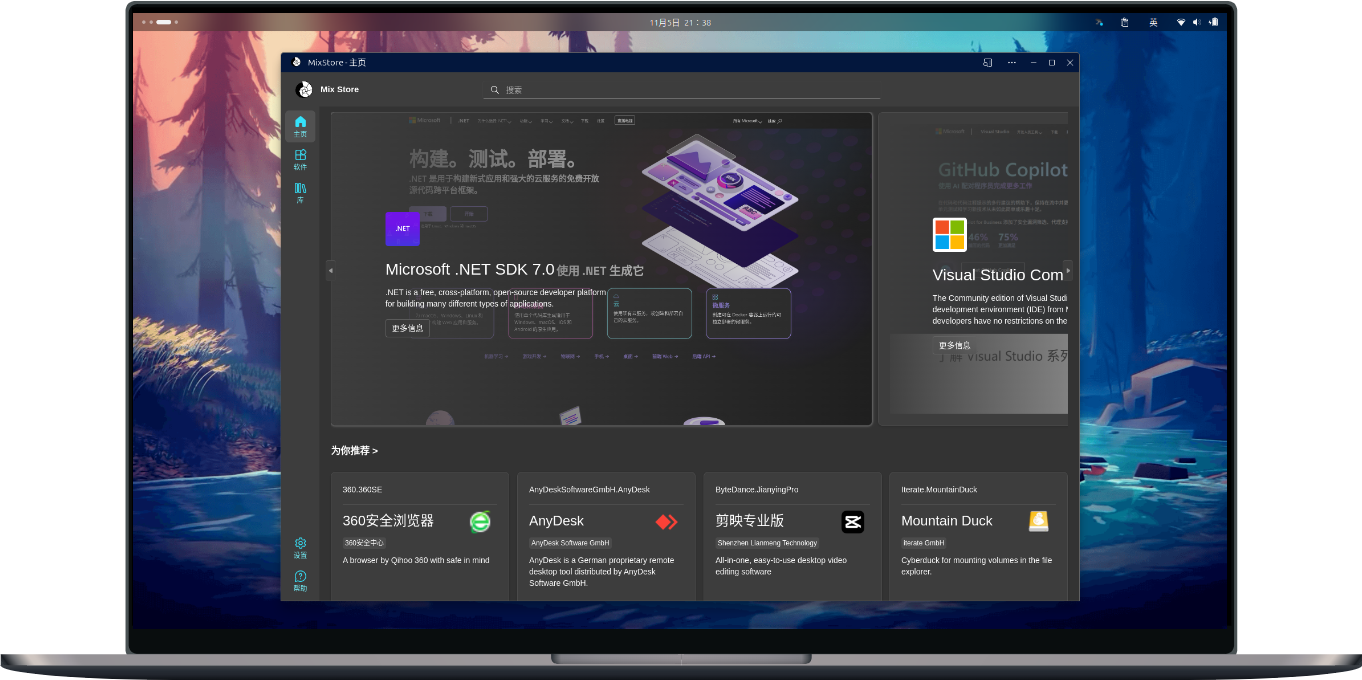Go to the 主页 home icon in sidebar

300,125
